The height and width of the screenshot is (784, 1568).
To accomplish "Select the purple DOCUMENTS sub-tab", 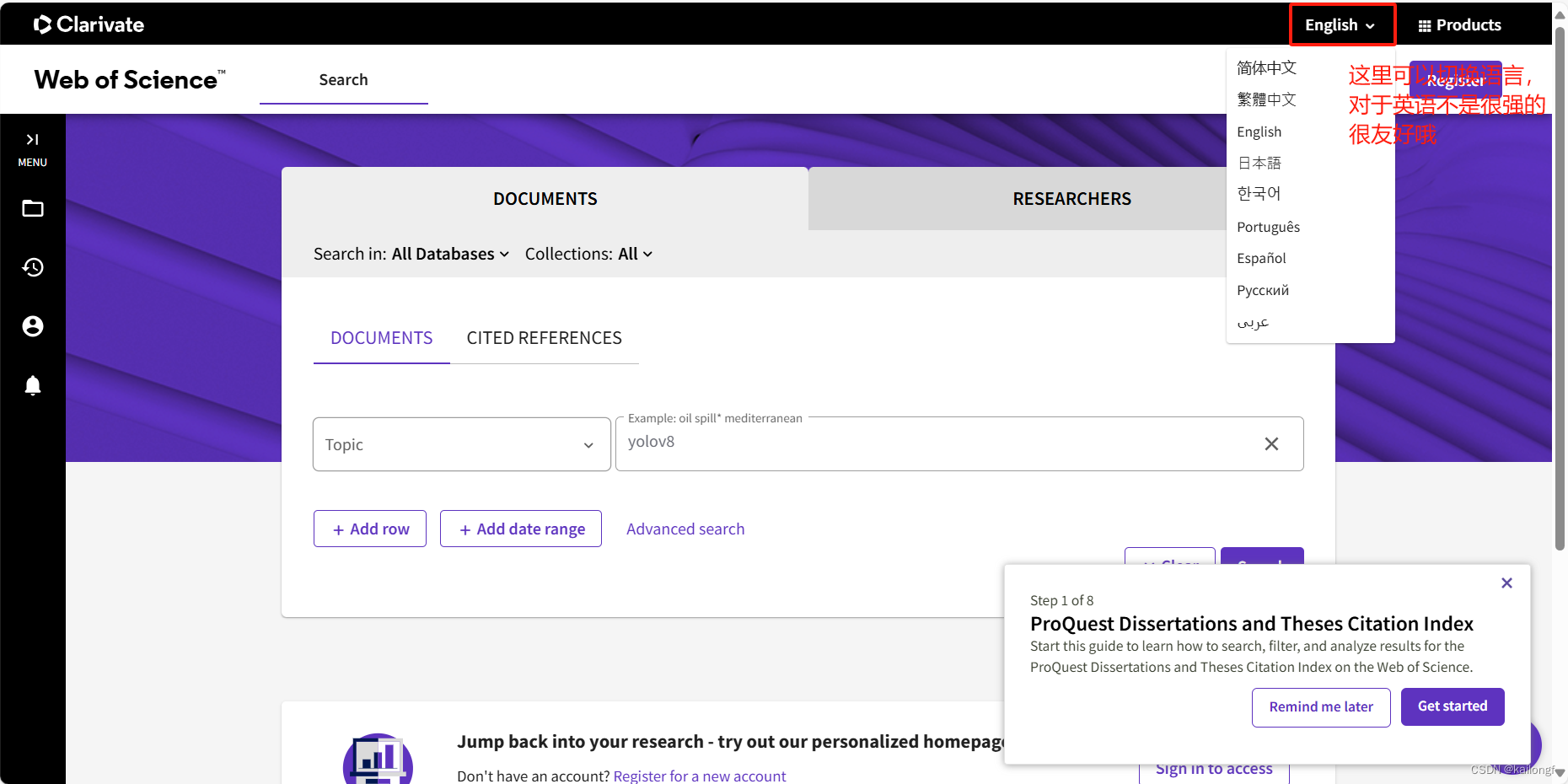I will point(381,338).
